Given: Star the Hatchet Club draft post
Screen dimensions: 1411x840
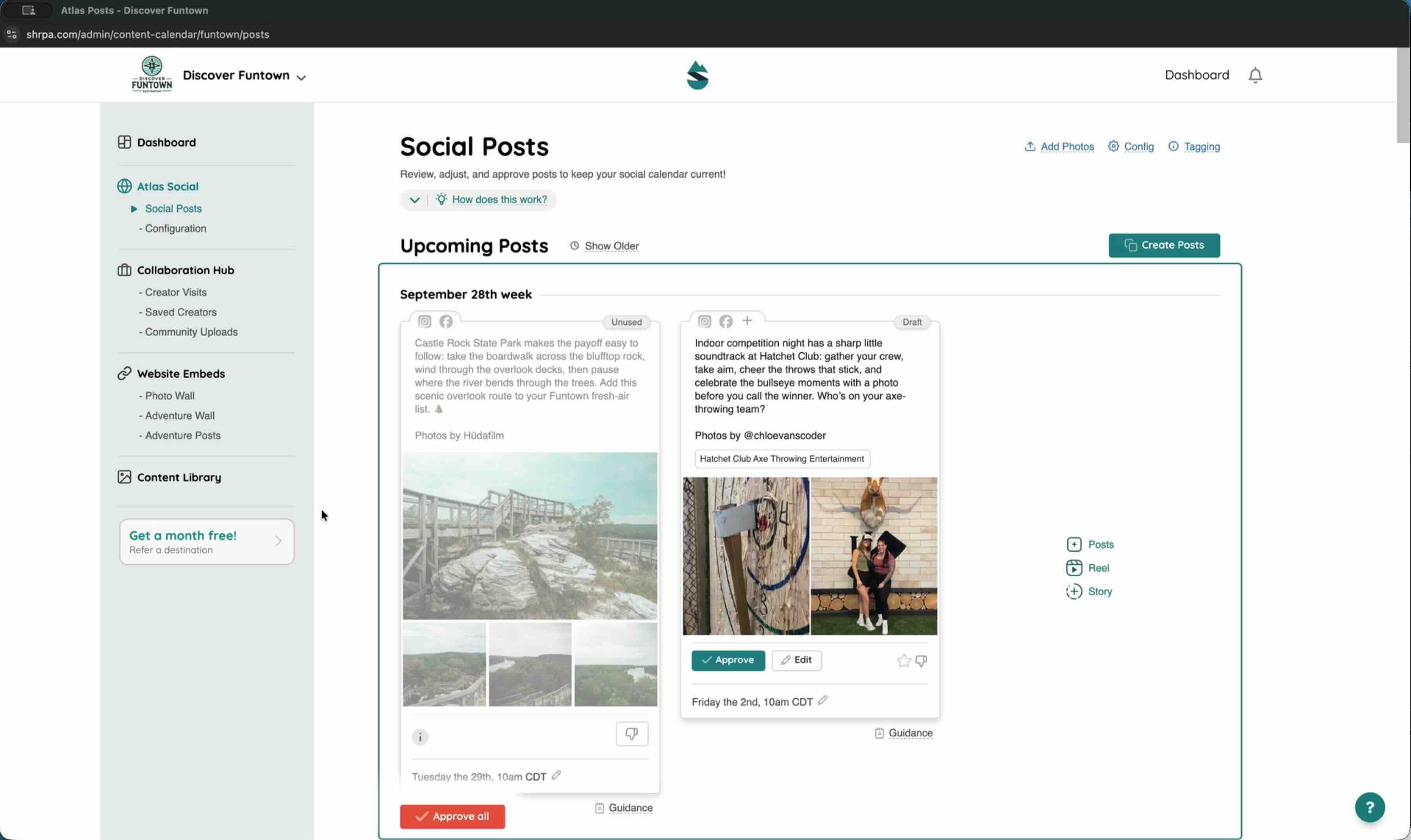Looking at the screenshot, I should [x=904, y=661].
